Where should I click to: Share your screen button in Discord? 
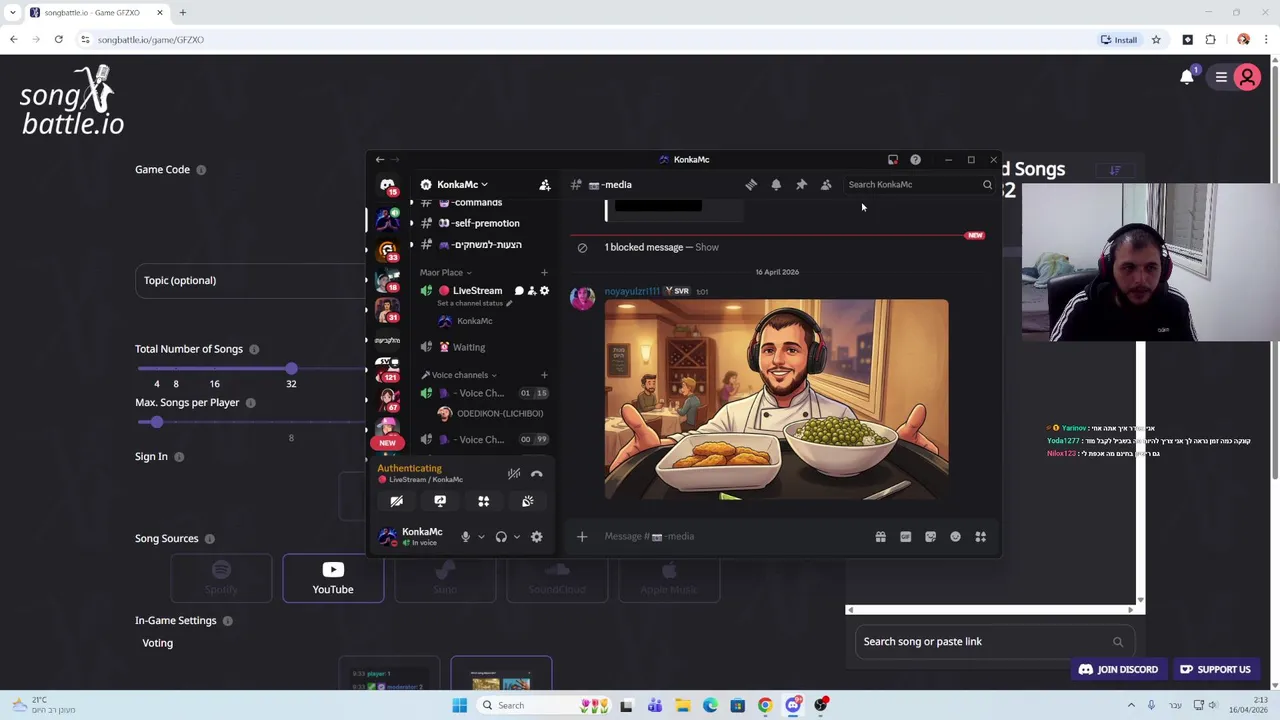point(440,501)
